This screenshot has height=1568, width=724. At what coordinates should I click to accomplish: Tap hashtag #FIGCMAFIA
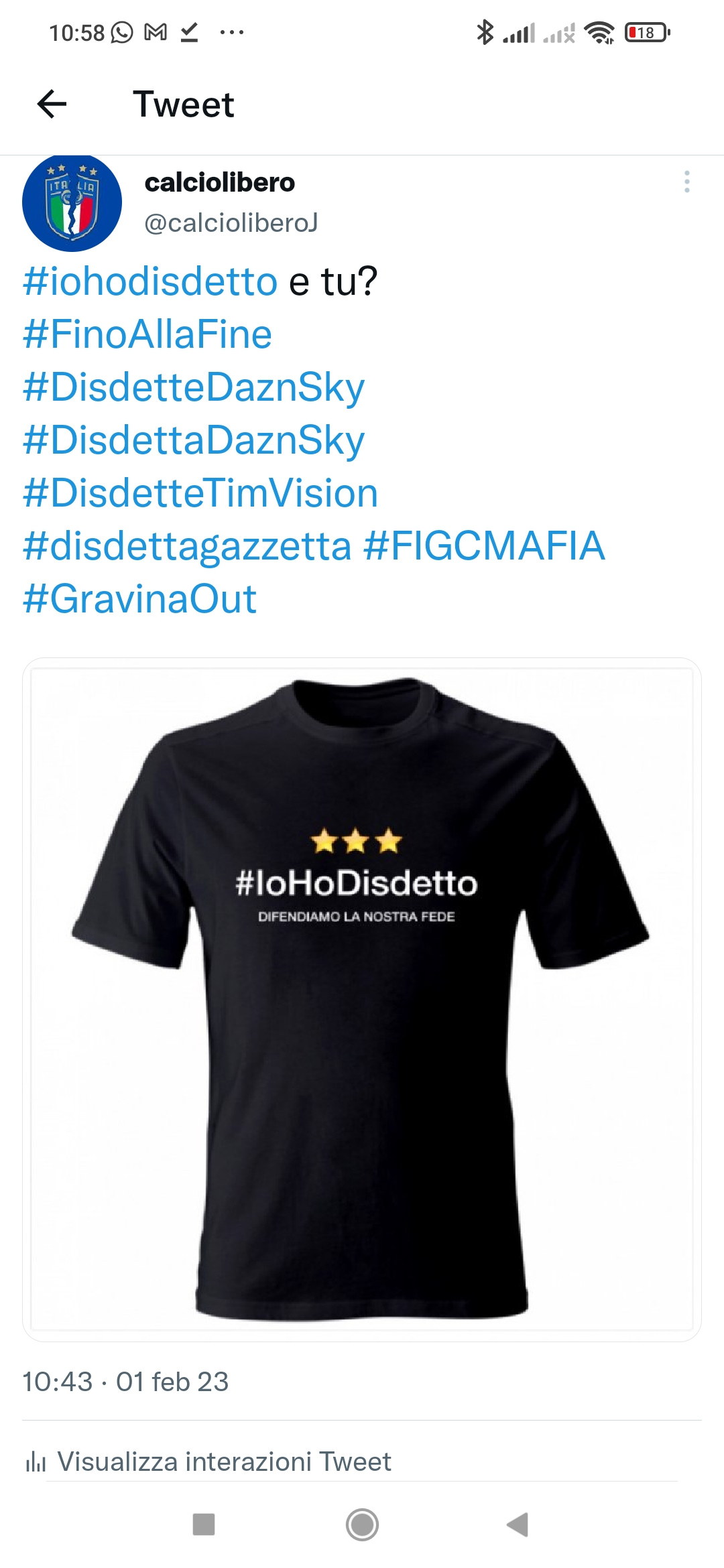click(x=484, y=545)
